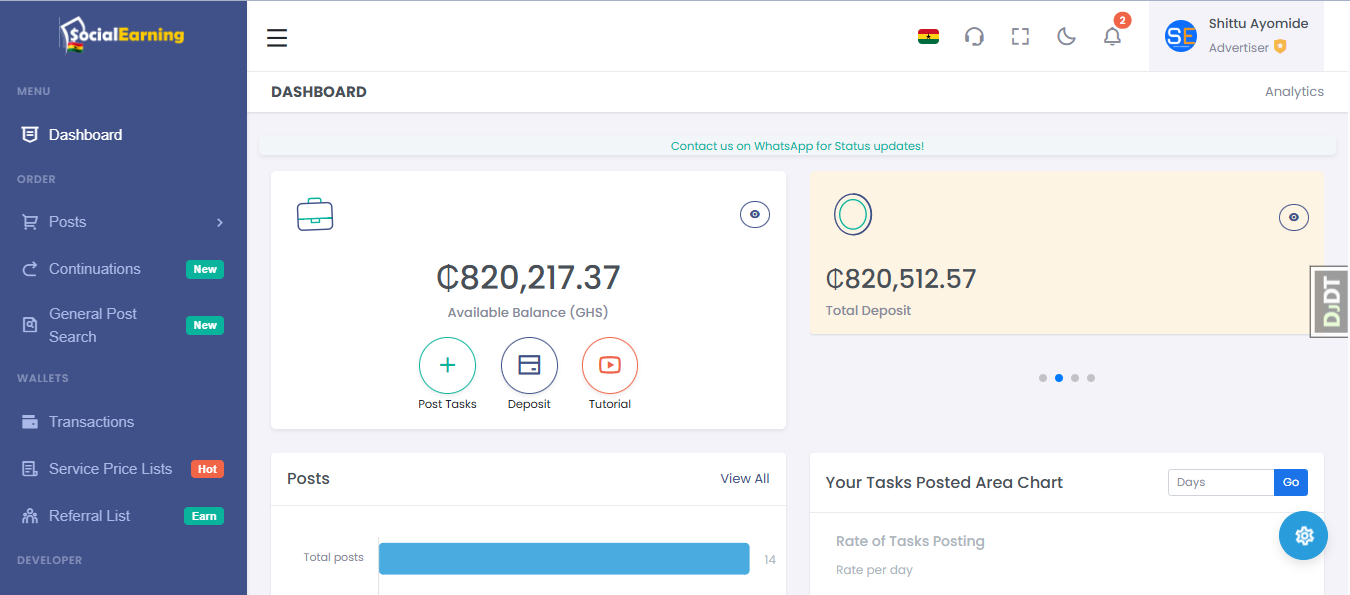This screenshot has width=1350, height=595.
Task: Select the third carousel dot indicator
Action: [x=1075, y=378]
